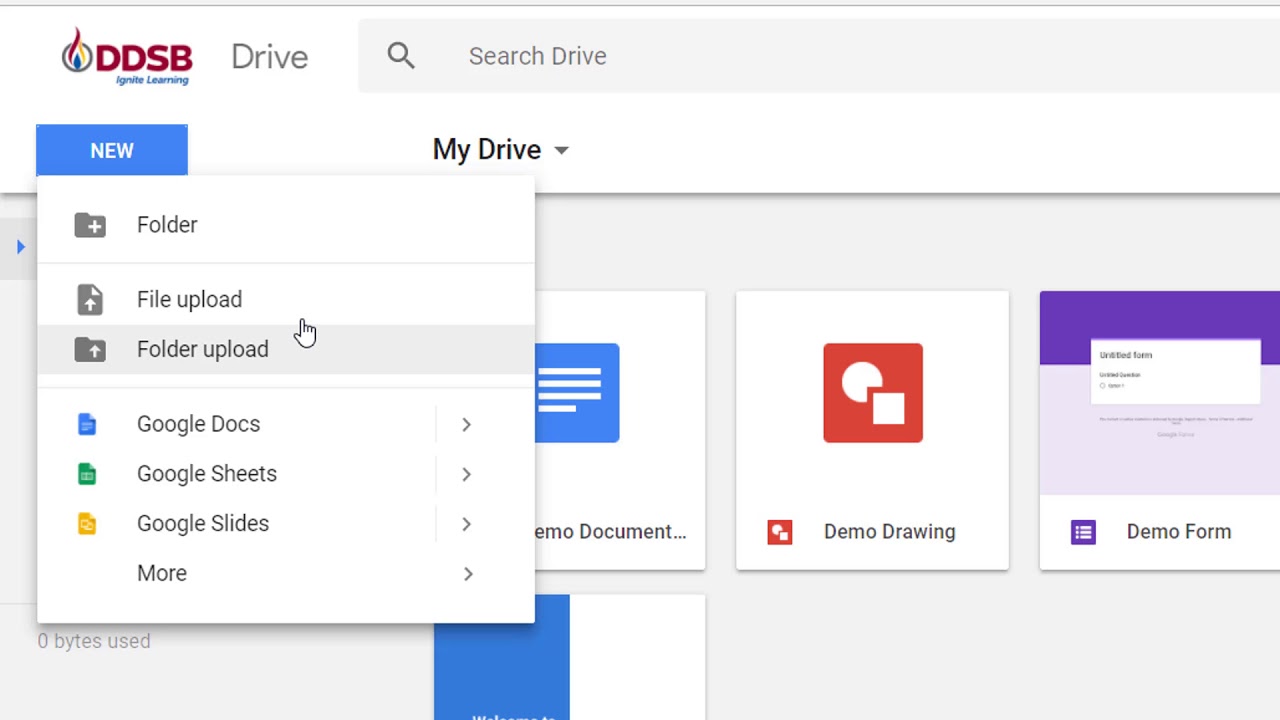Click the 0 bytes used storage text
1280x720 pixels.
94,641
